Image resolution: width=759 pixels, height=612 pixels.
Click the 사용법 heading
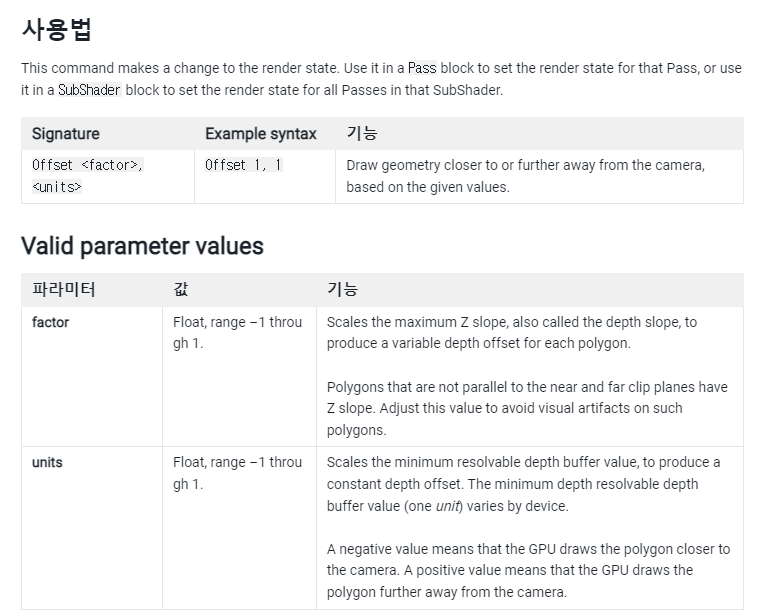[x=56, y=29]
